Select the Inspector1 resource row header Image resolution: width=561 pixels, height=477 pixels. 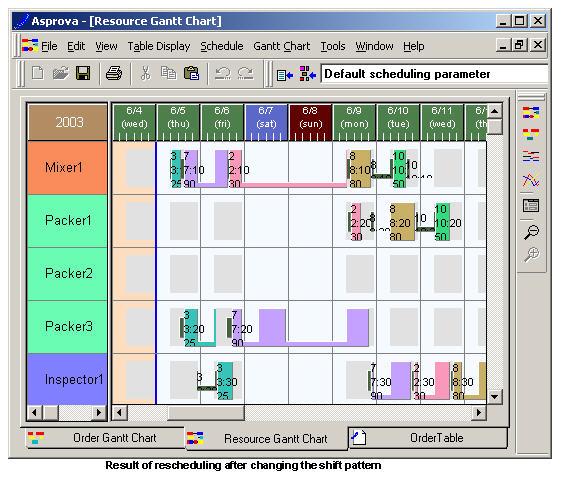point(67,379)
